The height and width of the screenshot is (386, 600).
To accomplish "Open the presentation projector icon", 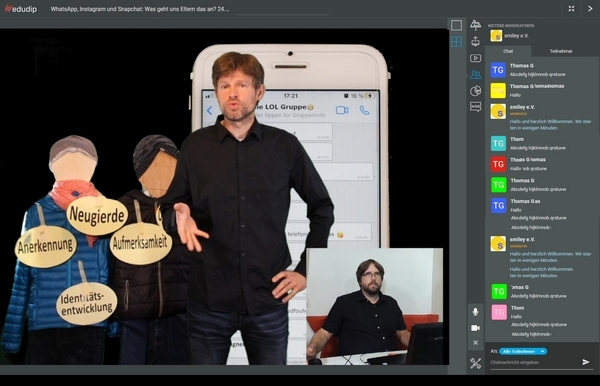I will tap(475, 25).
